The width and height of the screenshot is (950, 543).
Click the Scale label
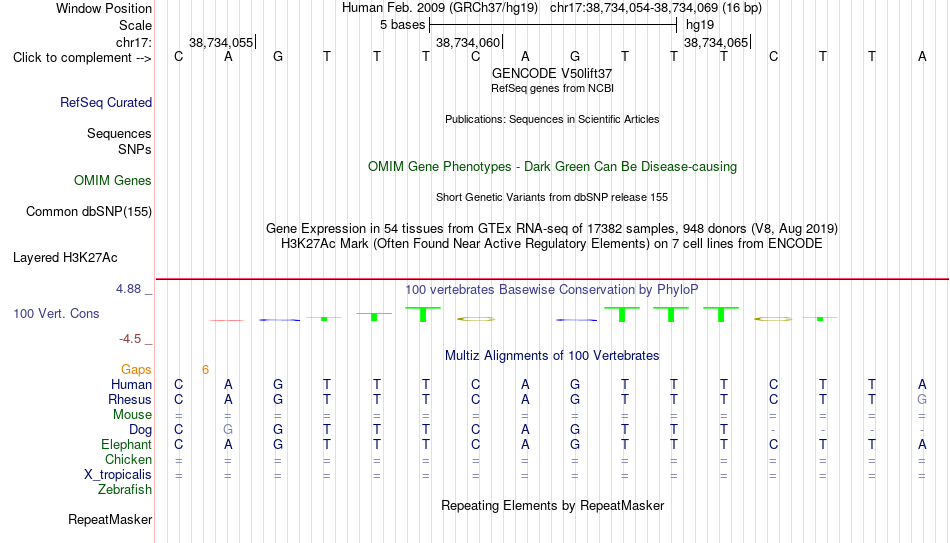(135, 25)
